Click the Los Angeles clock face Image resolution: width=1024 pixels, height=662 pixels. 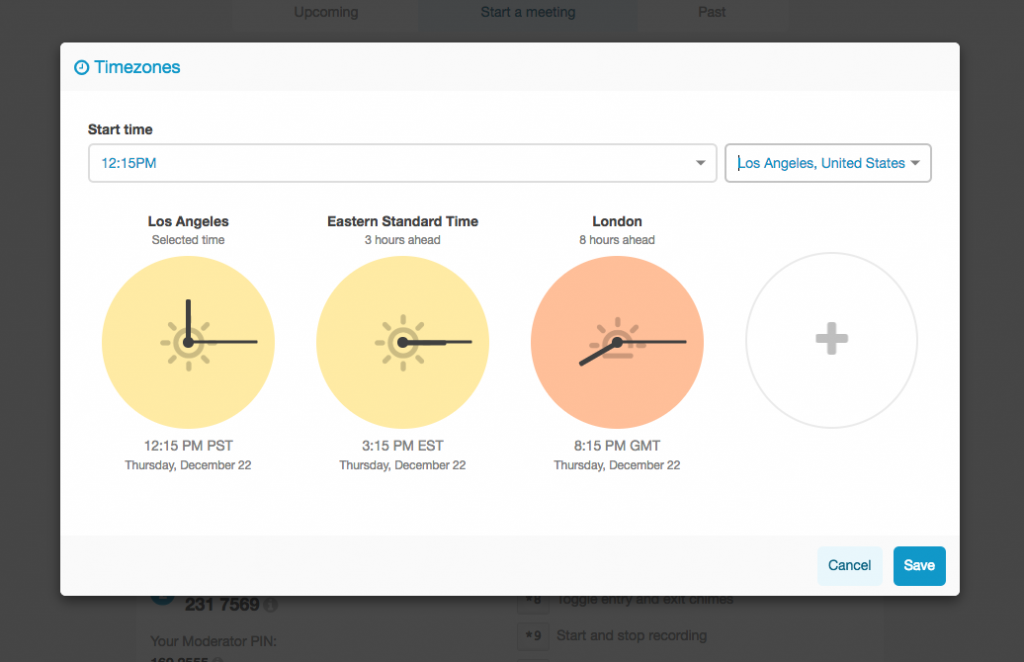[x=188, y=342]
